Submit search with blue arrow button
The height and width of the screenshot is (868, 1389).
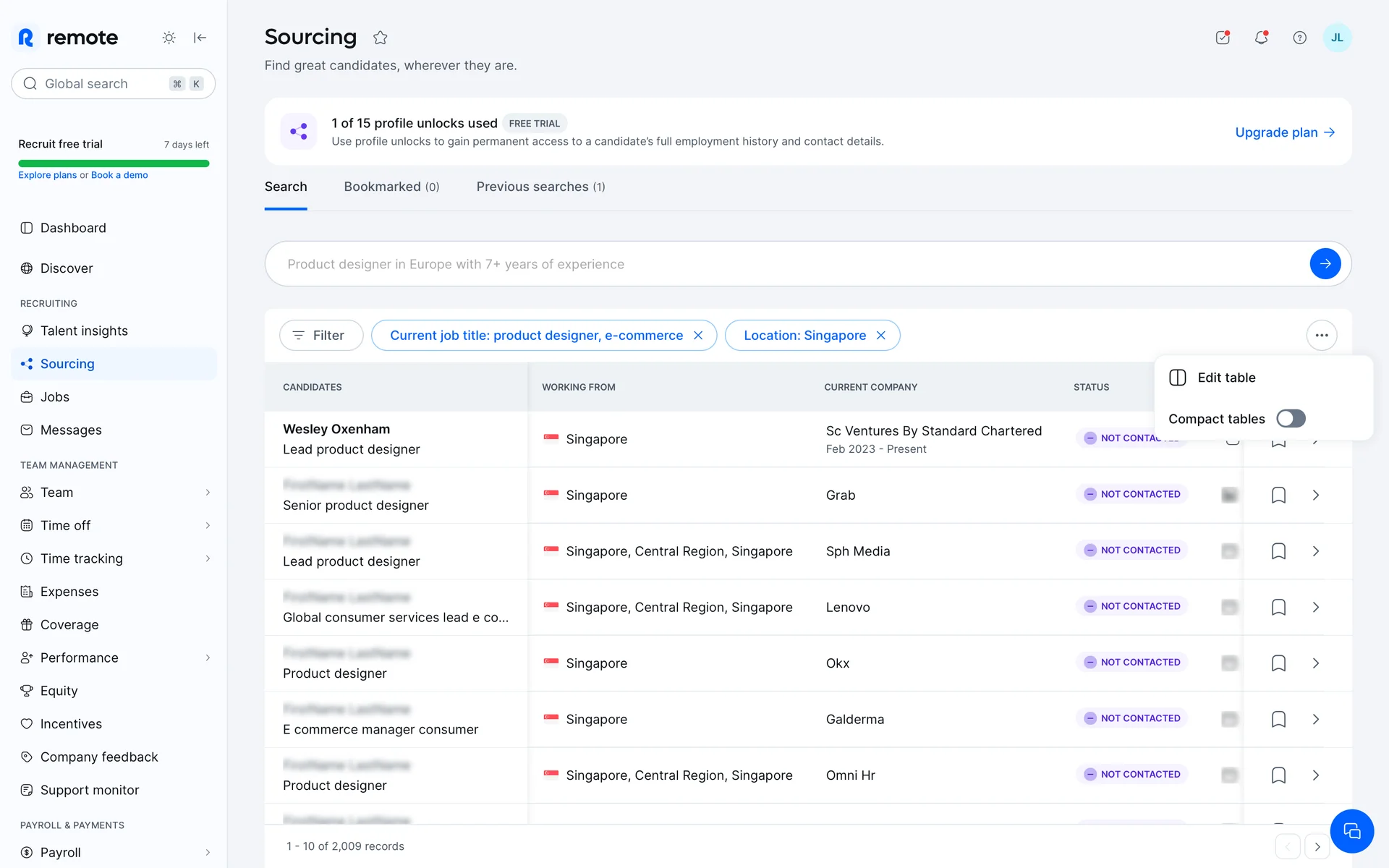(x=1325, y=264)
